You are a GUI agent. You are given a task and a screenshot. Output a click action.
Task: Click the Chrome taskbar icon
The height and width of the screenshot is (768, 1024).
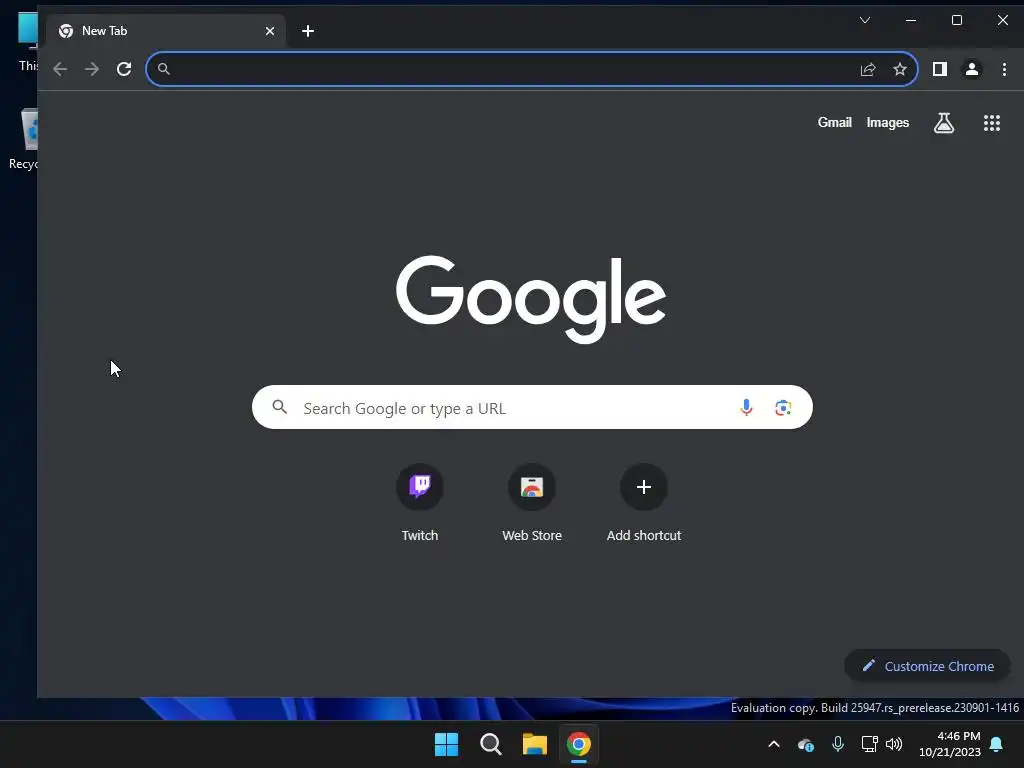tap(579, 744)
